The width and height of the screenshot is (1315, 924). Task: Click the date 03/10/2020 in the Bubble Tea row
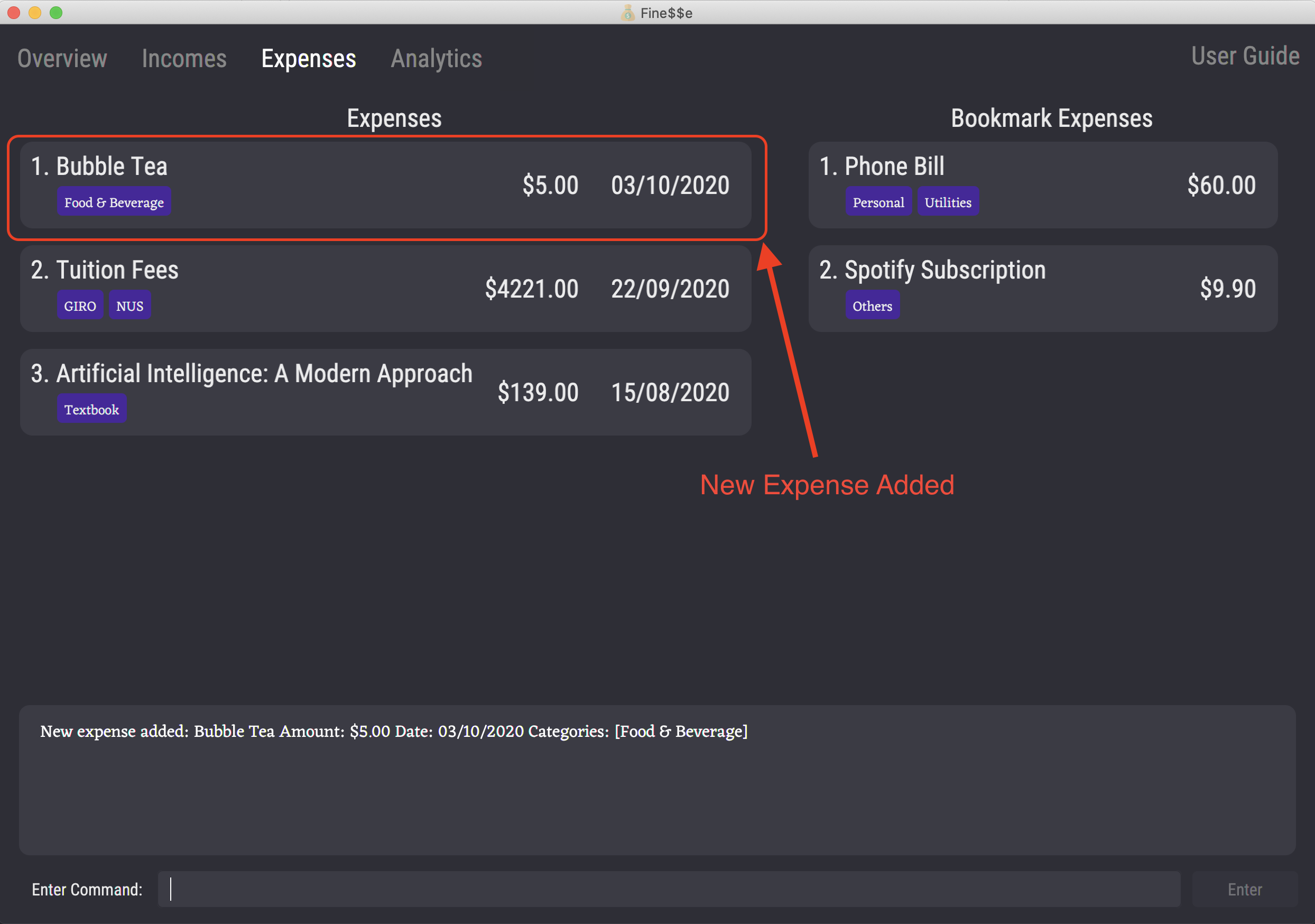tap(670, 186)
